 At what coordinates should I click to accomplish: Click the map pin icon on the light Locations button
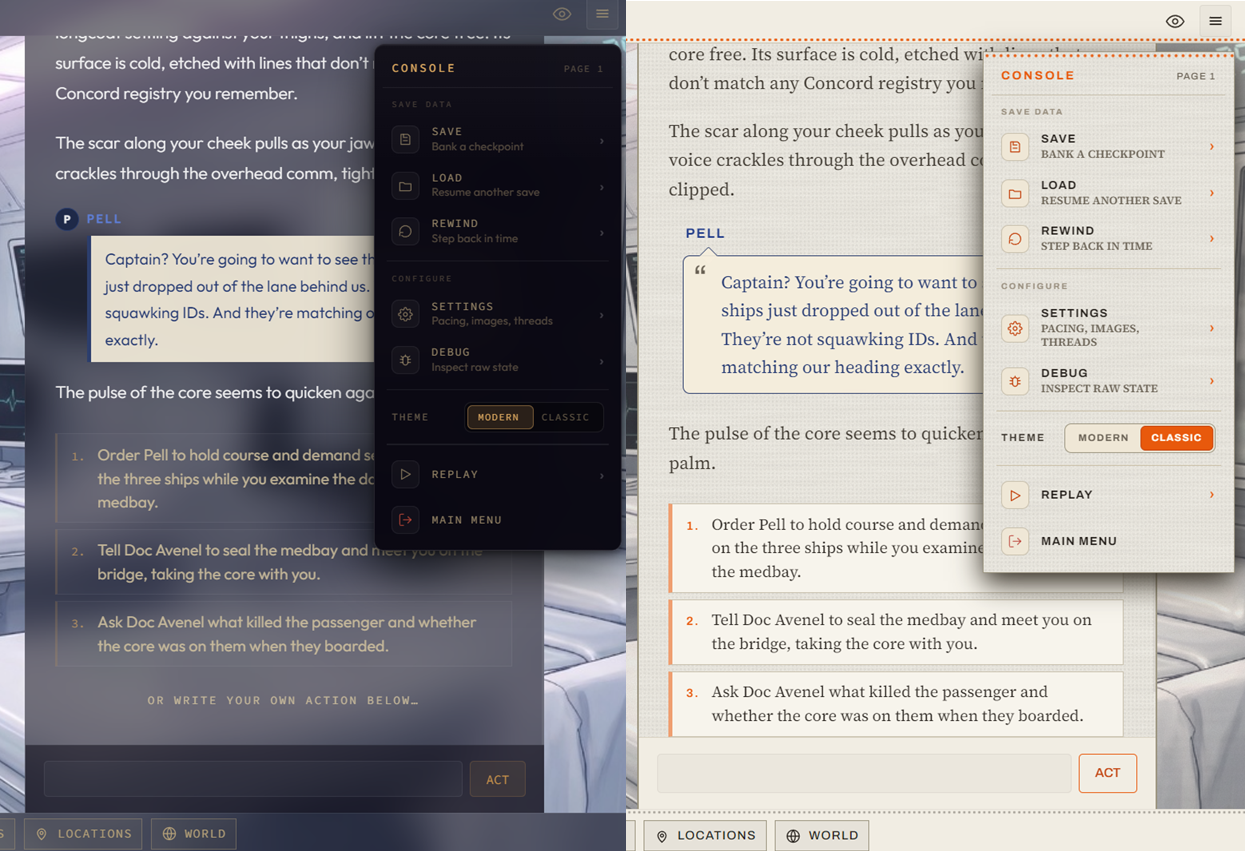point(662,836)
